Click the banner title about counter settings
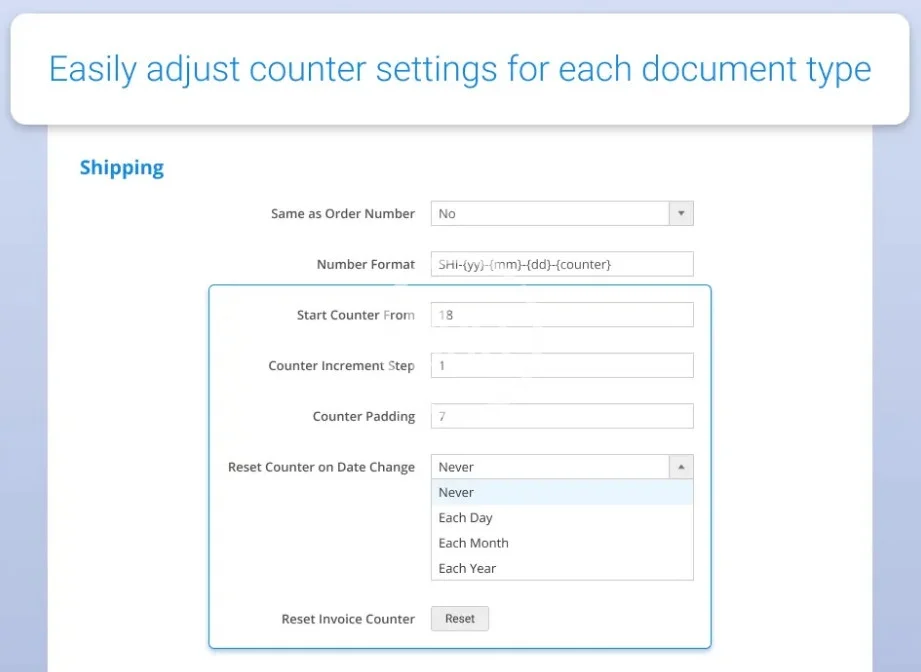The image size is (921, 672). tap(460, 69)
